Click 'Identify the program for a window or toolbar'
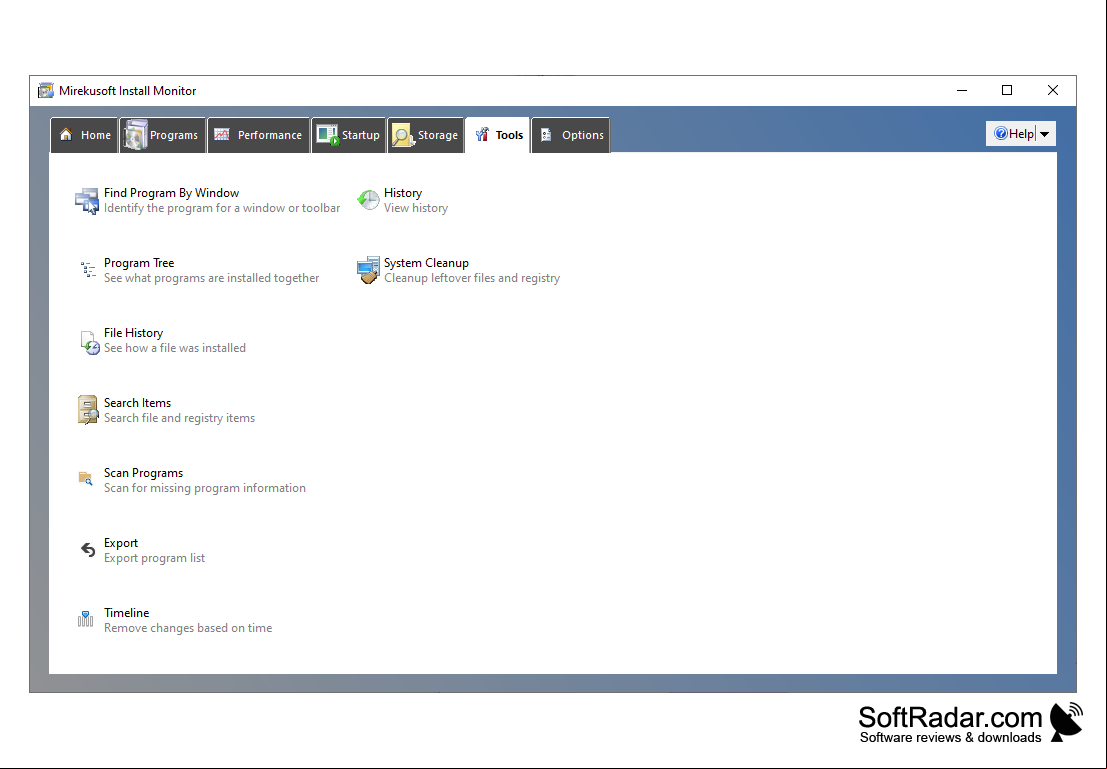1107x769 pixels. point(222,208)
